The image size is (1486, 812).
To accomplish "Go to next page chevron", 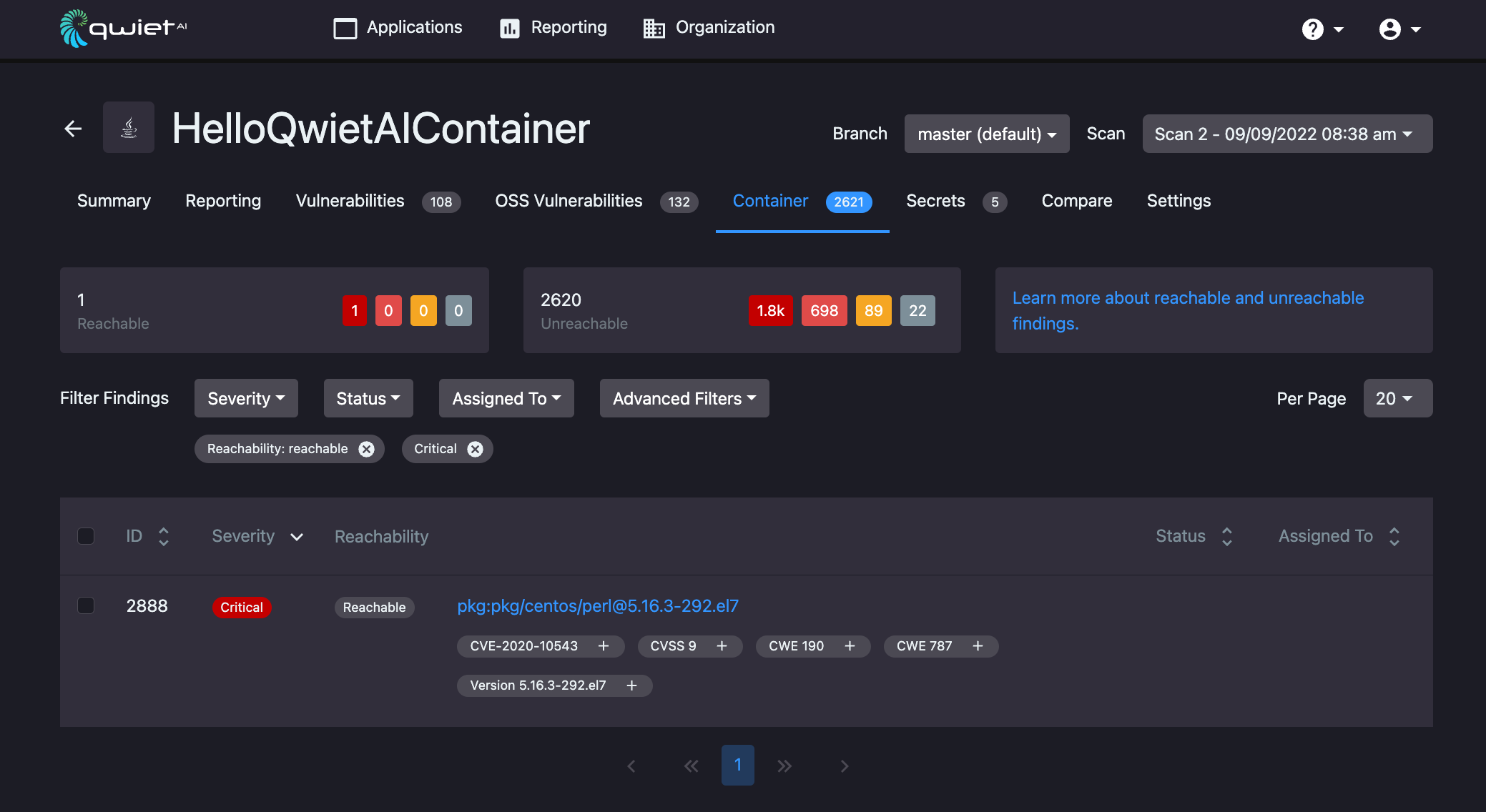I will pyautogui.click(x=845, y=766).
